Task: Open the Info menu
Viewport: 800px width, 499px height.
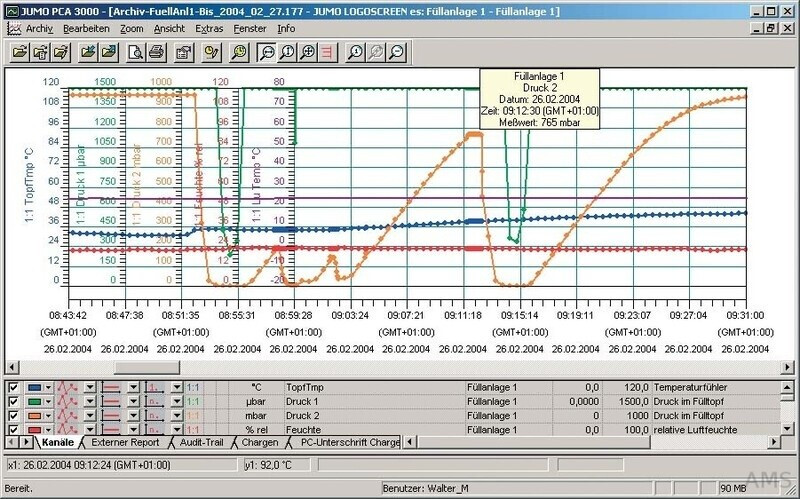Action: click(286, 29)
